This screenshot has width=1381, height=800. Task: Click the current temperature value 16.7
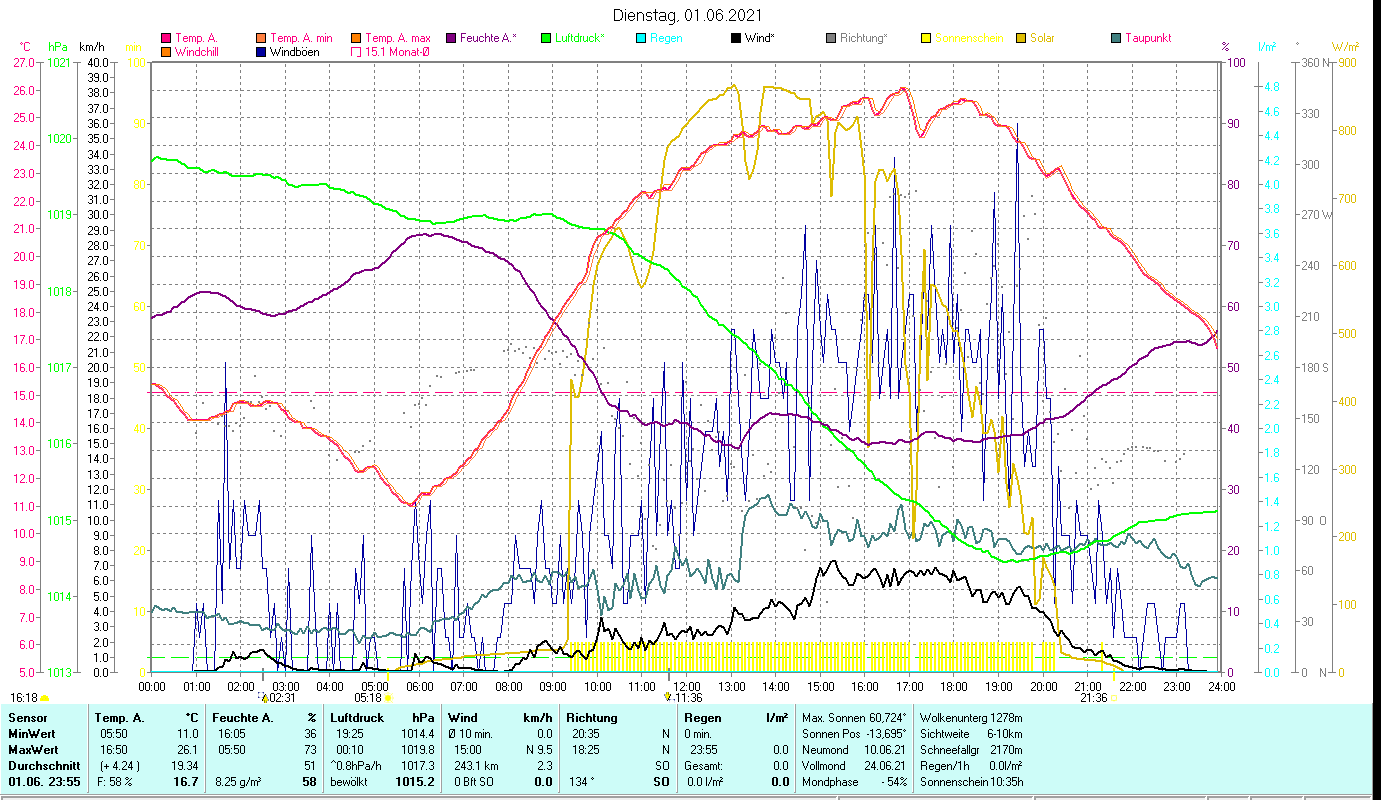[187, 781]
